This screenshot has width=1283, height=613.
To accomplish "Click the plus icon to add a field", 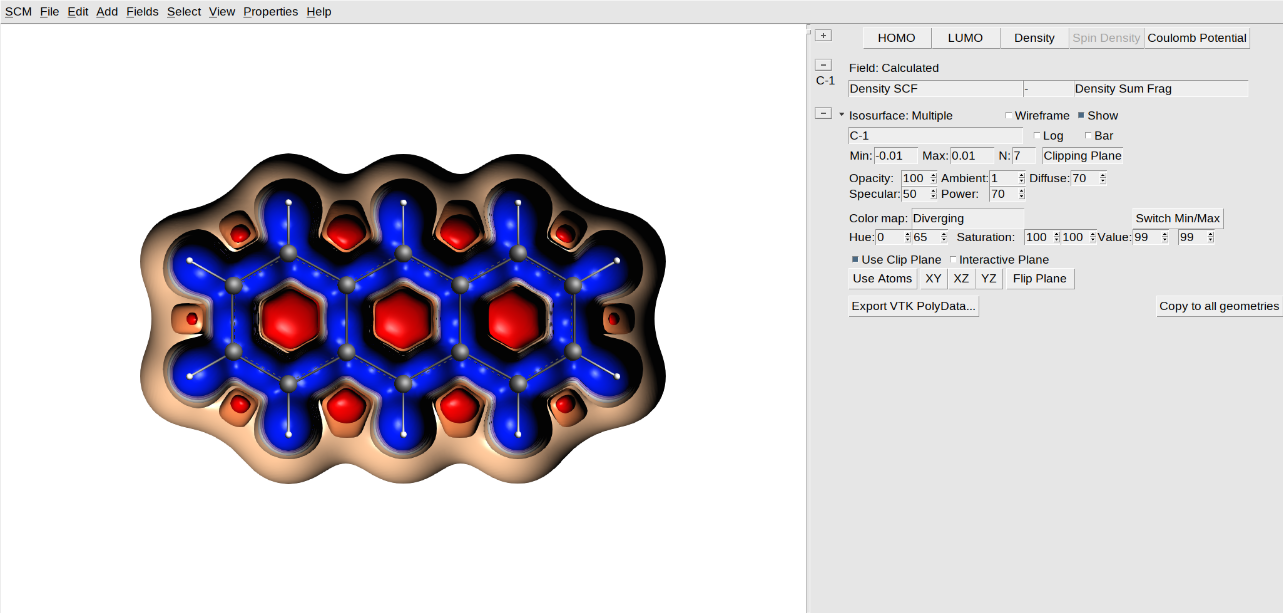I will [822, 34].
